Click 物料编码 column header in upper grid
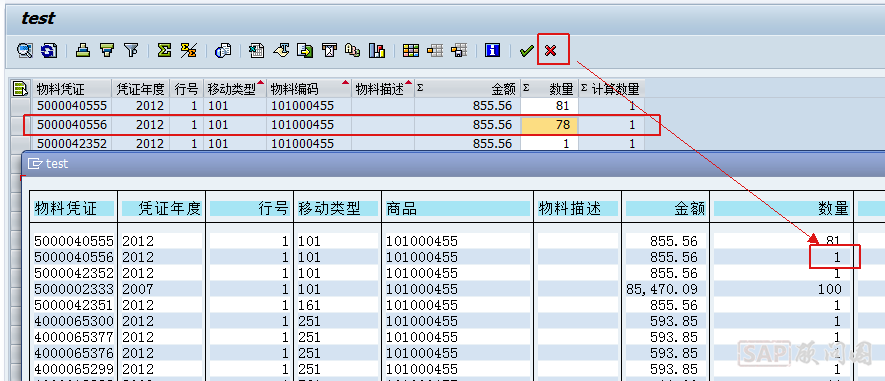 tap(309, 89)
